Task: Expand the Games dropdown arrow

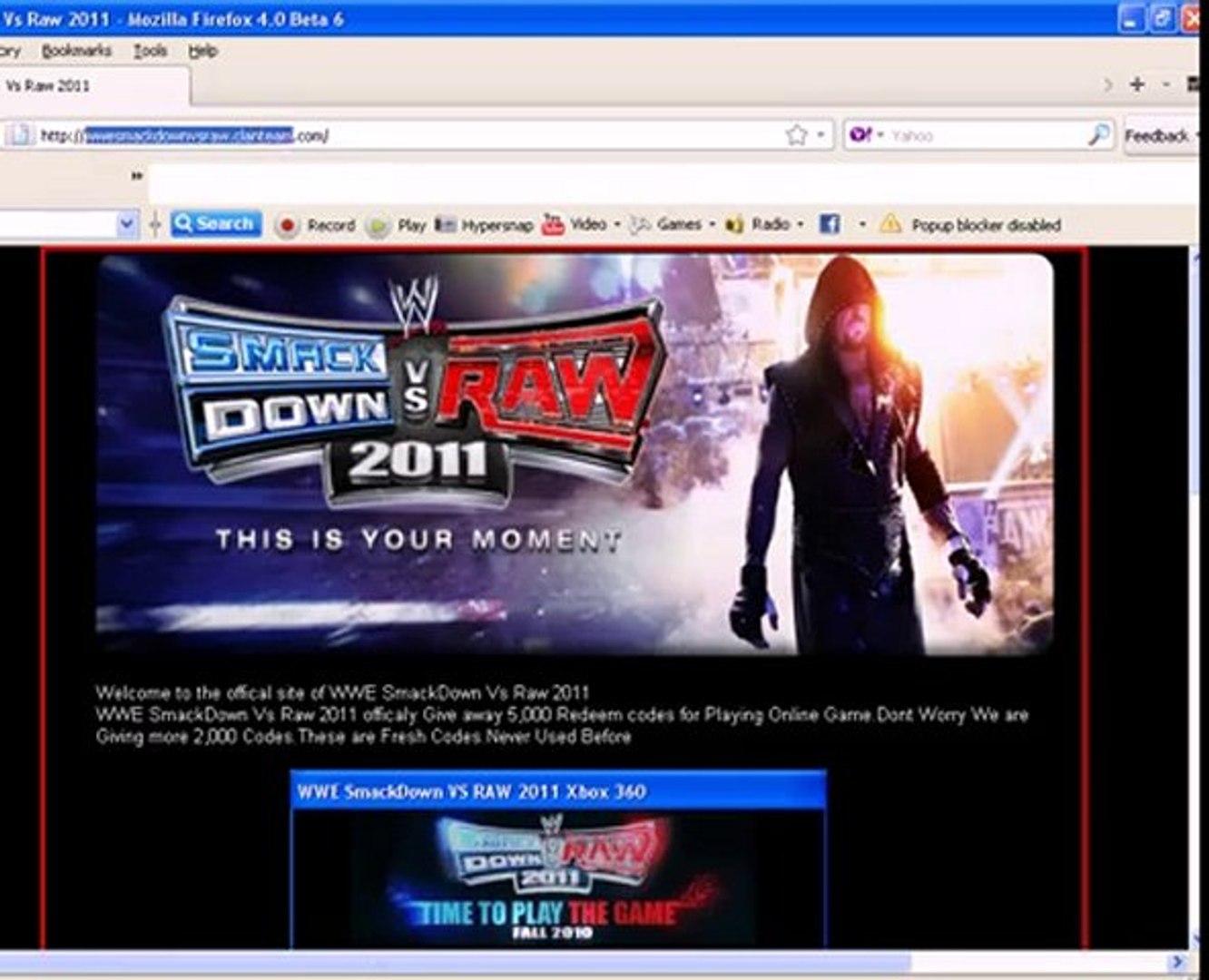Action: click(x=712, y=223)
